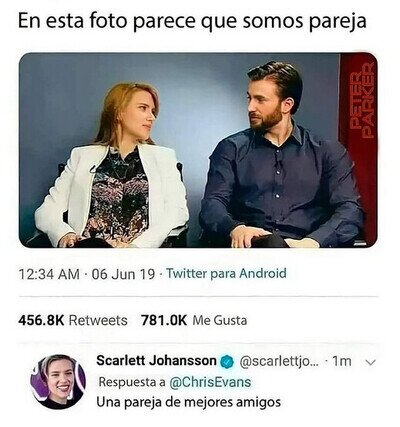Image resolution: width=400 pixels, height=427 pixels.
Task: Open the reply author's round profile avatar
Action: coord(58,382)
